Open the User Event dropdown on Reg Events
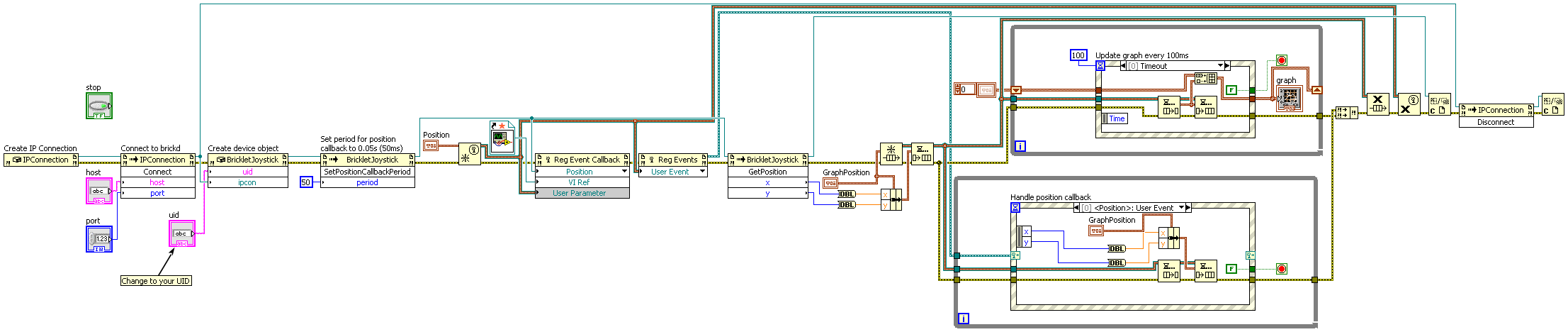Image resolution: width=1568 pixels, height=332 pixels. click(702, 172)
